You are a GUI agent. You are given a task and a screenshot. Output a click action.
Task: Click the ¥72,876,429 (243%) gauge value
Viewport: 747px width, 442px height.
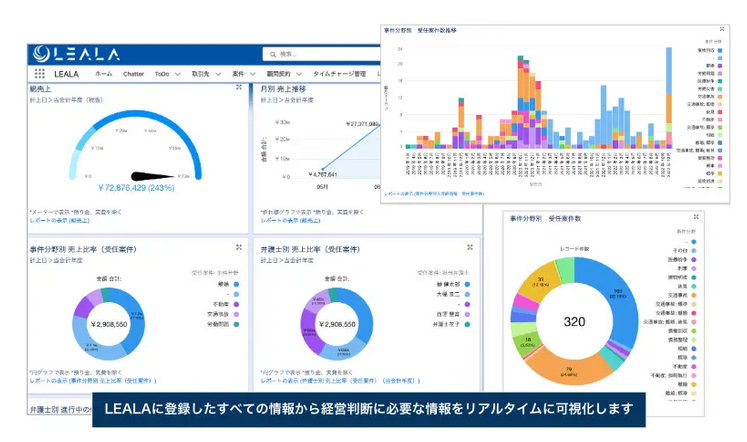[x=136, y=188]
